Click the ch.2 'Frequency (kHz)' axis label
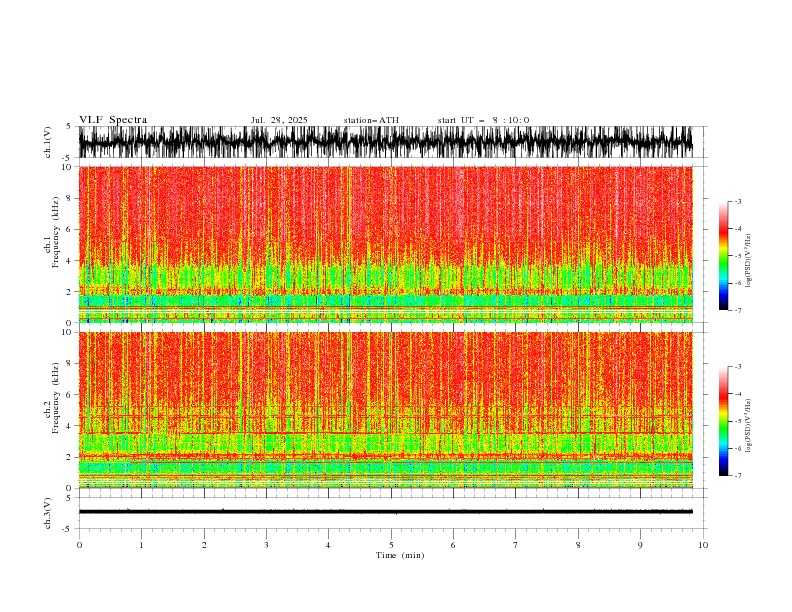Screen dimensions: 792x612 56,398
